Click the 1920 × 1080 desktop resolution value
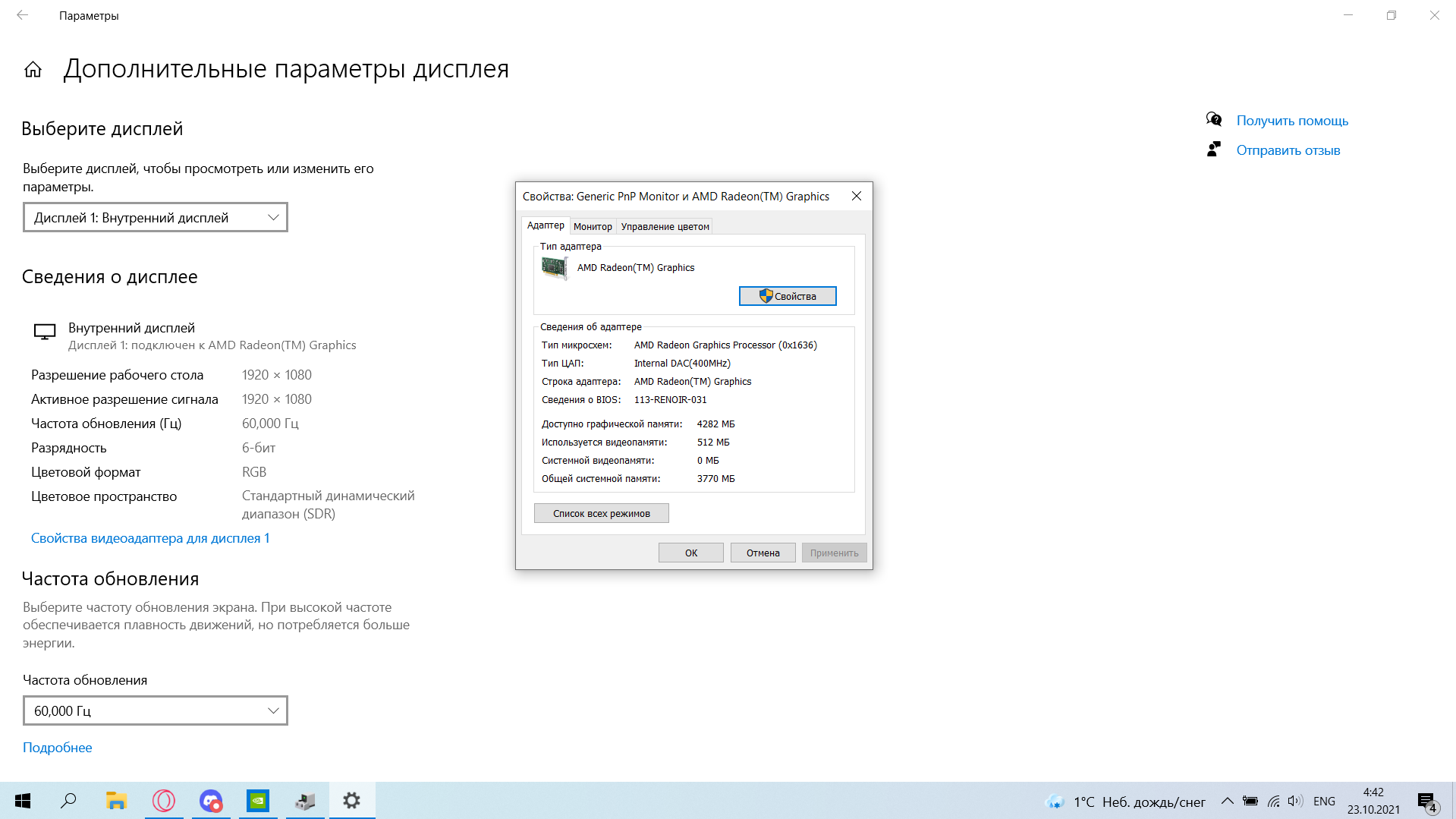Image resolution: width=1456 pixels, height=819 pixels. click(x=277, y=375)
